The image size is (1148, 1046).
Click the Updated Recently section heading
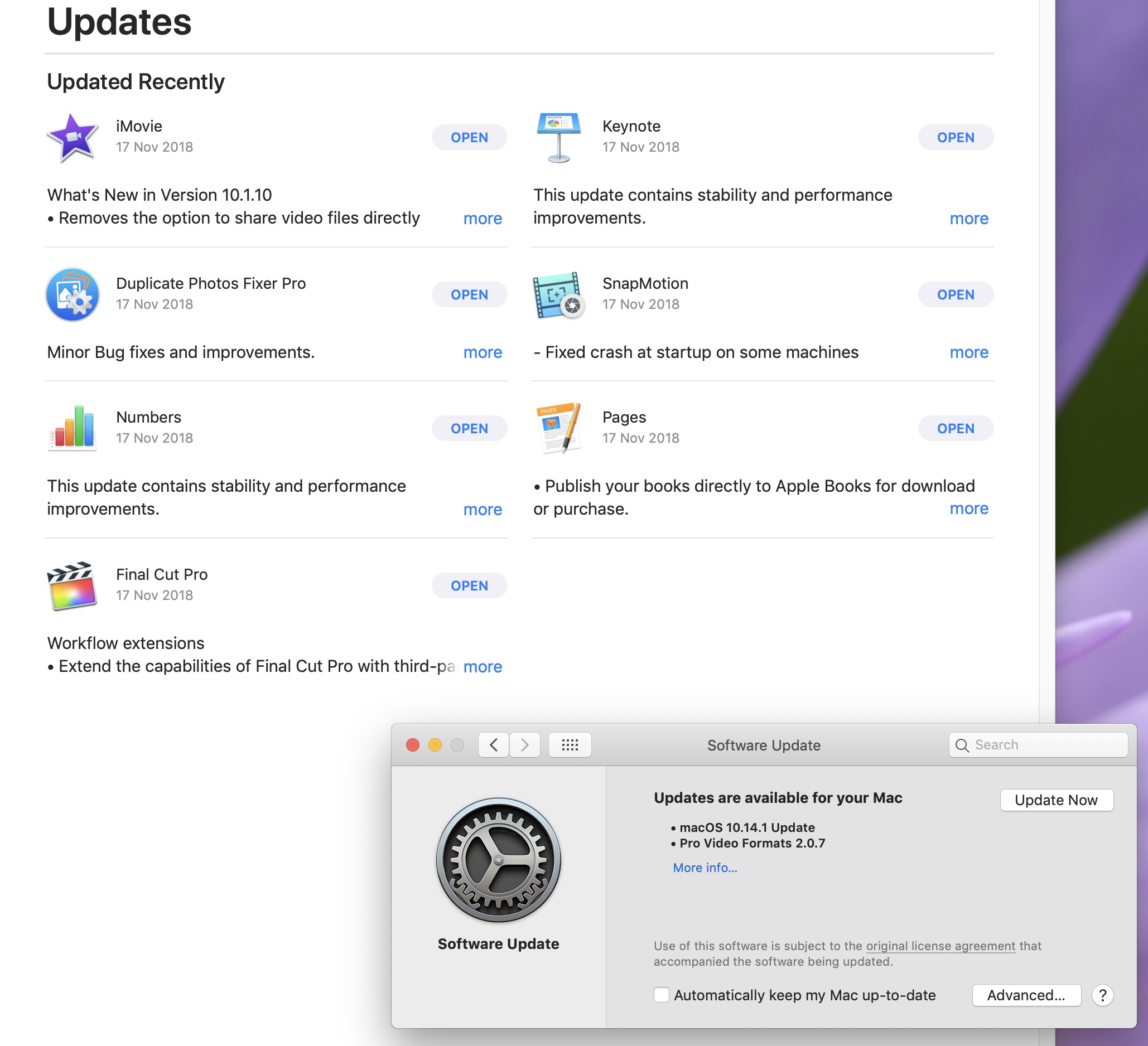(x=136, y=82)
